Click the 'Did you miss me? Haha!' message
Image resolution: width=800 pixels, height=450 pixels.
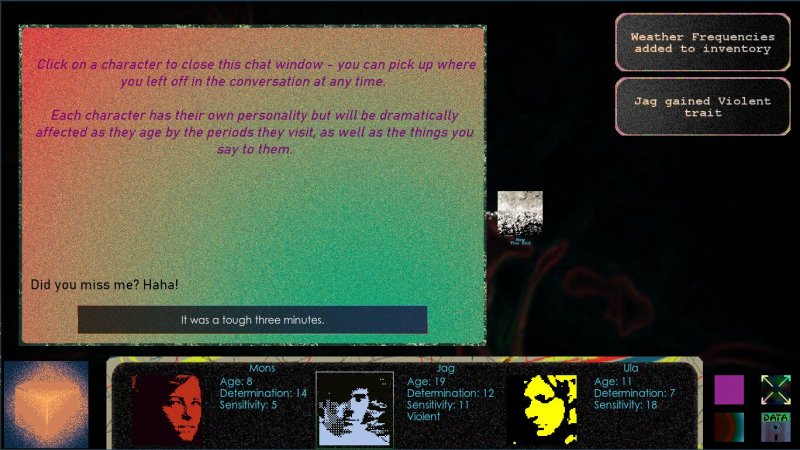point(105,285)
